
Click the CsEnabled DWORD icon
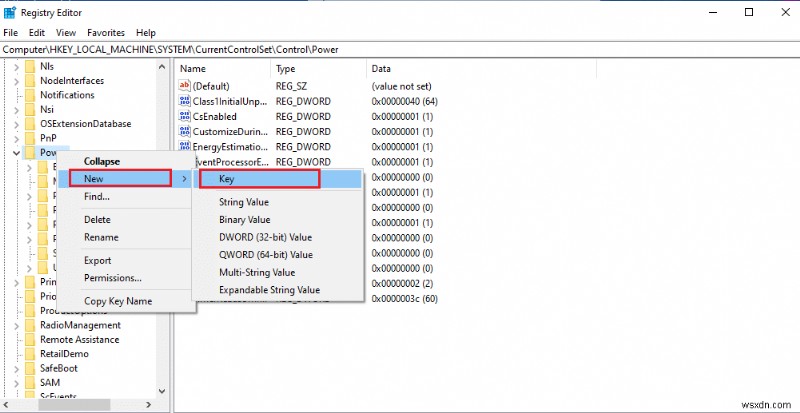pyautogui.click(x=185, y=116)
